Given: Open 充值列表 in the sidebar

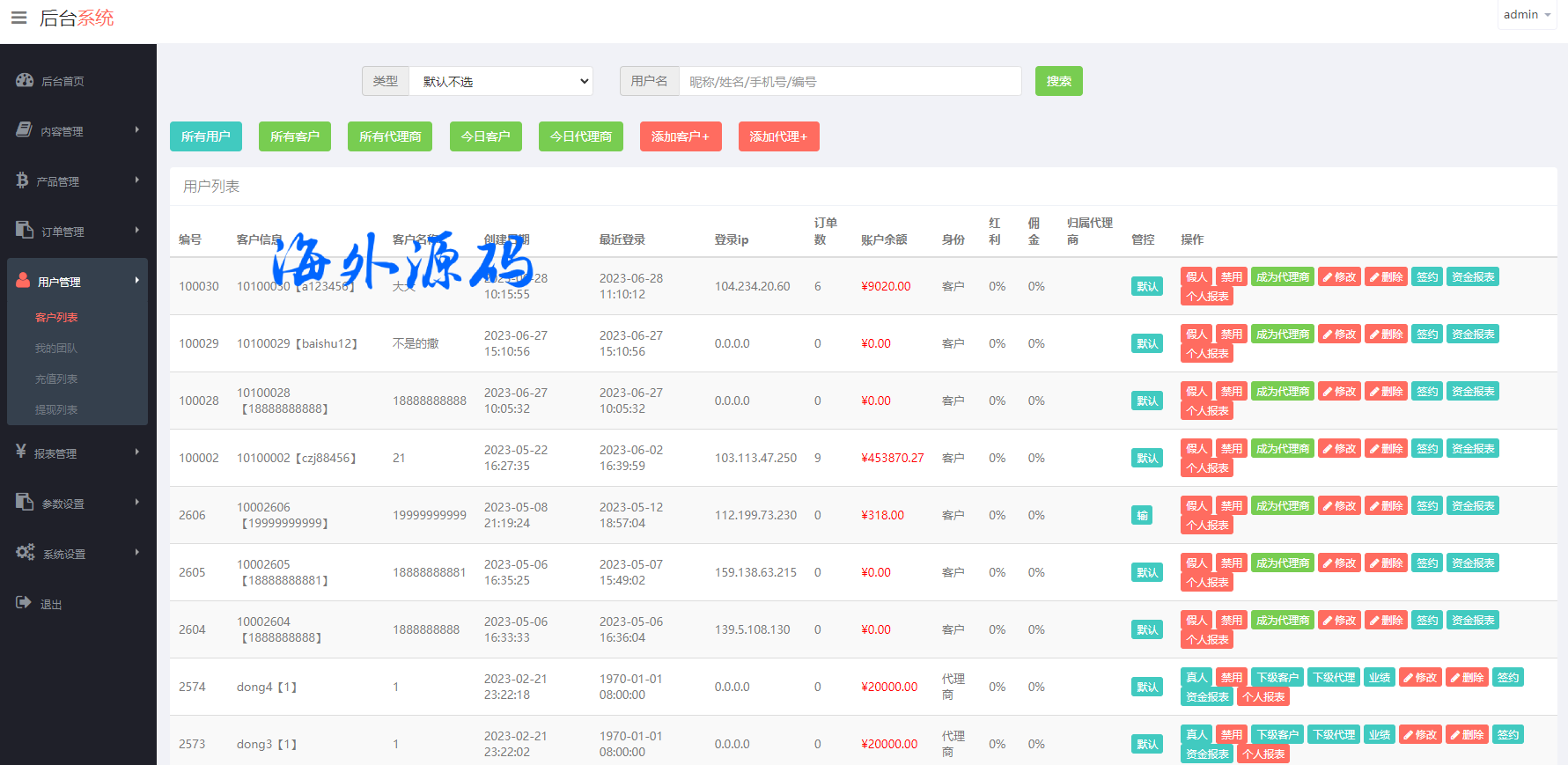Looking at the screenshot, I should (x=56, y=379).
